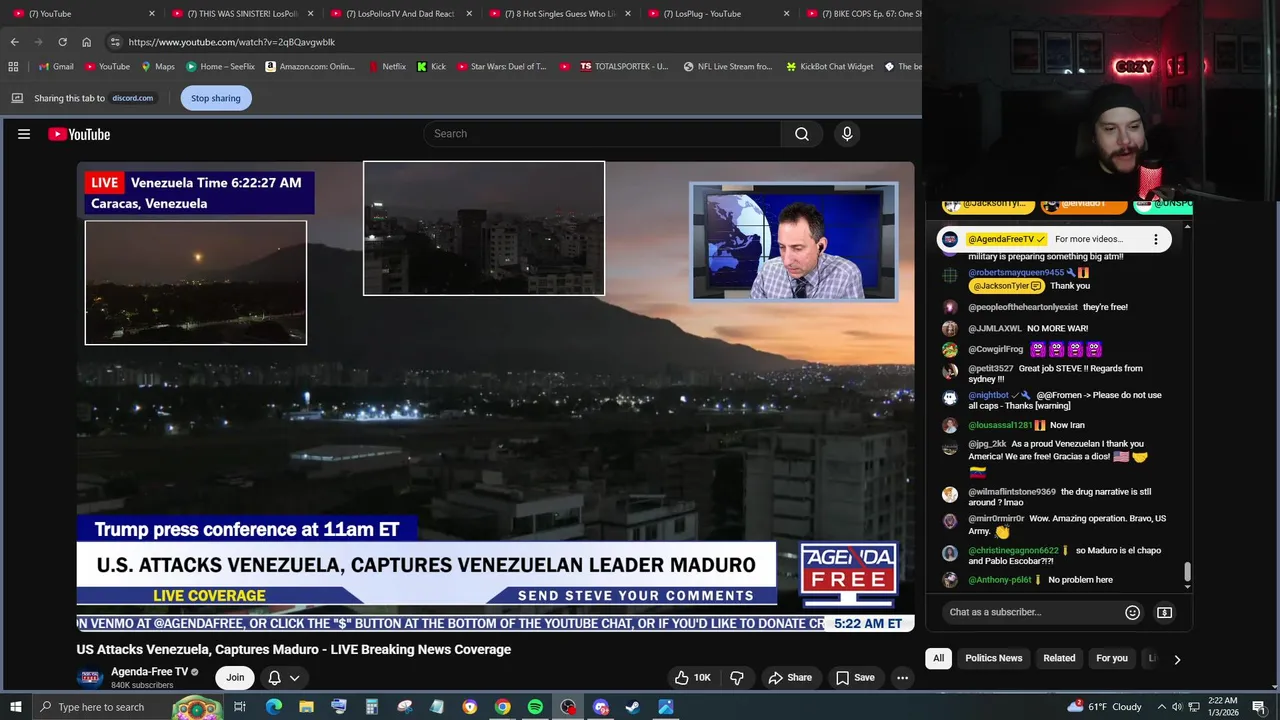Image resolution: width=1280 pixels, height=720 pixels.
Task: Open Microsoft Edge from the taskbar
Action: point(273,707)
